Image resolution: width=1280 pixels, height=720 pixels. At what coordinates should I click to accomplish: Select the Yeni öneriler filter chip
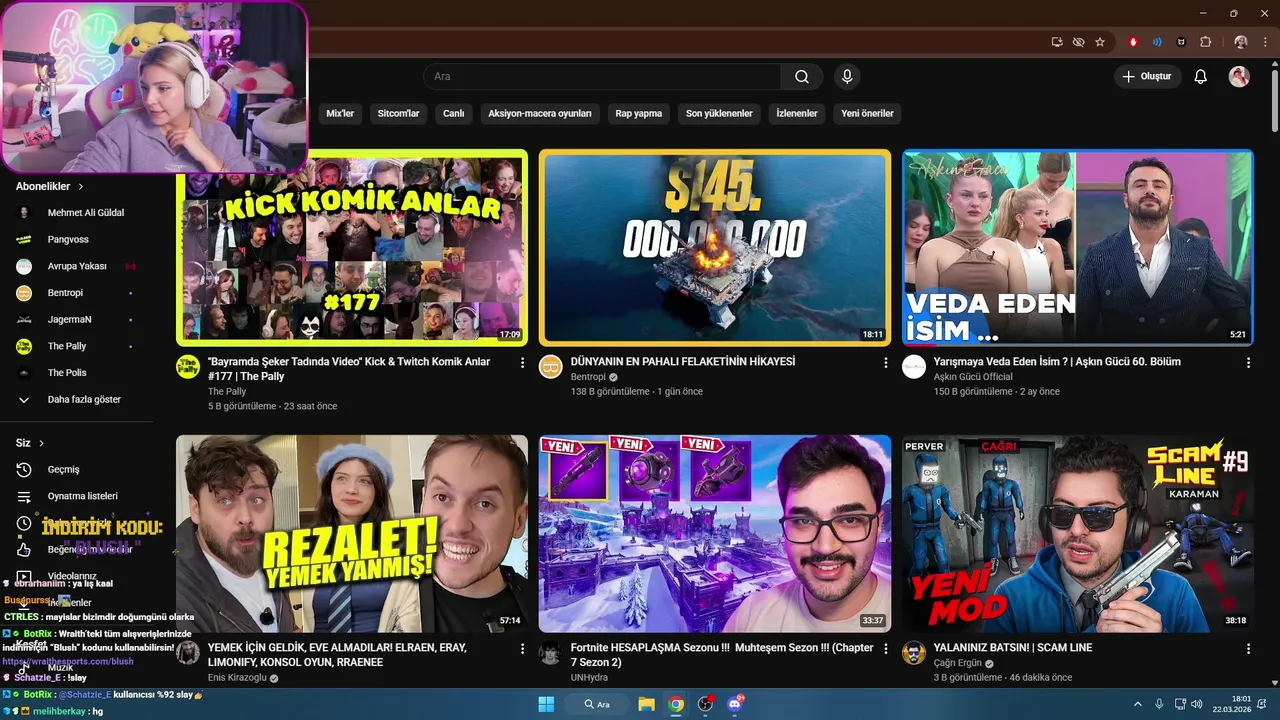[x=867, y=113]
